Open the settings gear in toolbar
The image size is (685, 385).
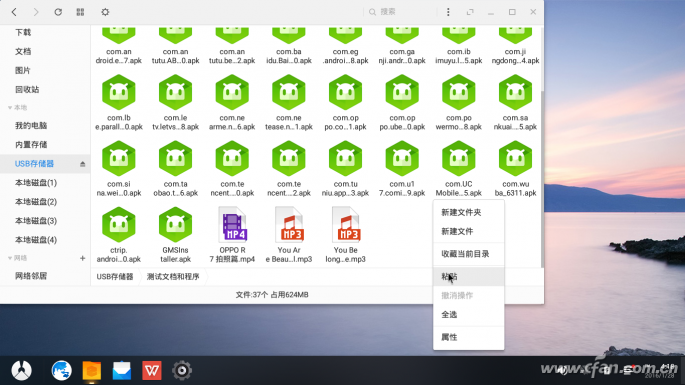tap(105, 12)
